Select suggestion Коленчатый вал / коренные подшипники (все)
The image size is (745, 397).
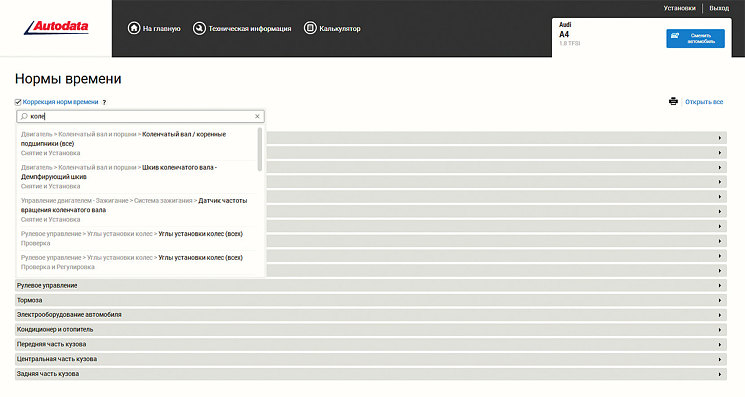click(x=138, y=143)
